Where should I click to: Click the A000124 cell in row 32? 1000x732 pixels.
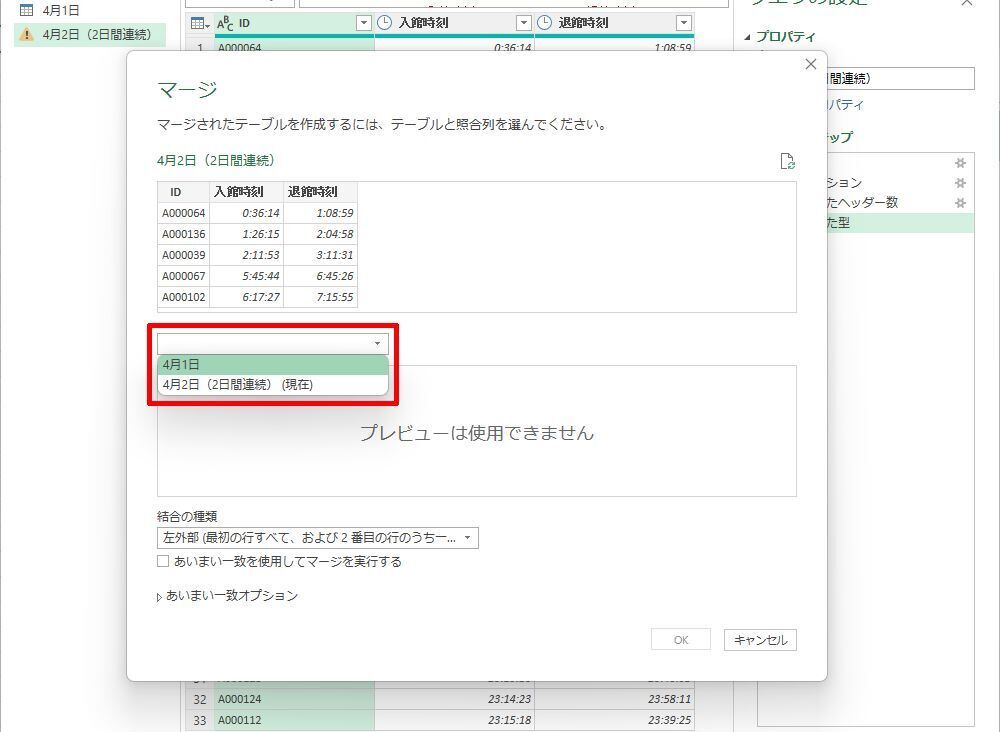coord(295,699)
